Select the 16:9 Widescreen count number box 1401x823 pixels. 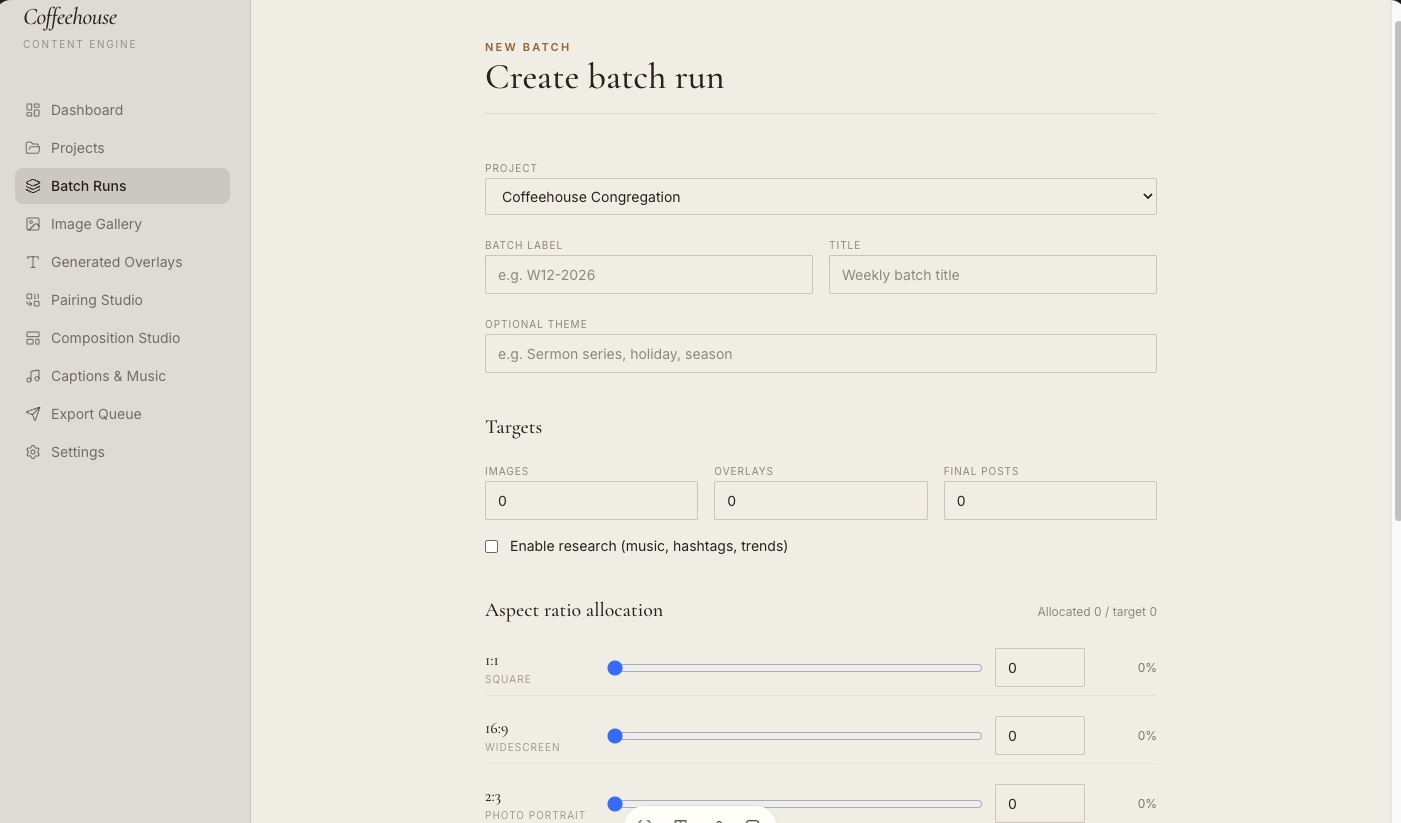[x=1039, y=736]
